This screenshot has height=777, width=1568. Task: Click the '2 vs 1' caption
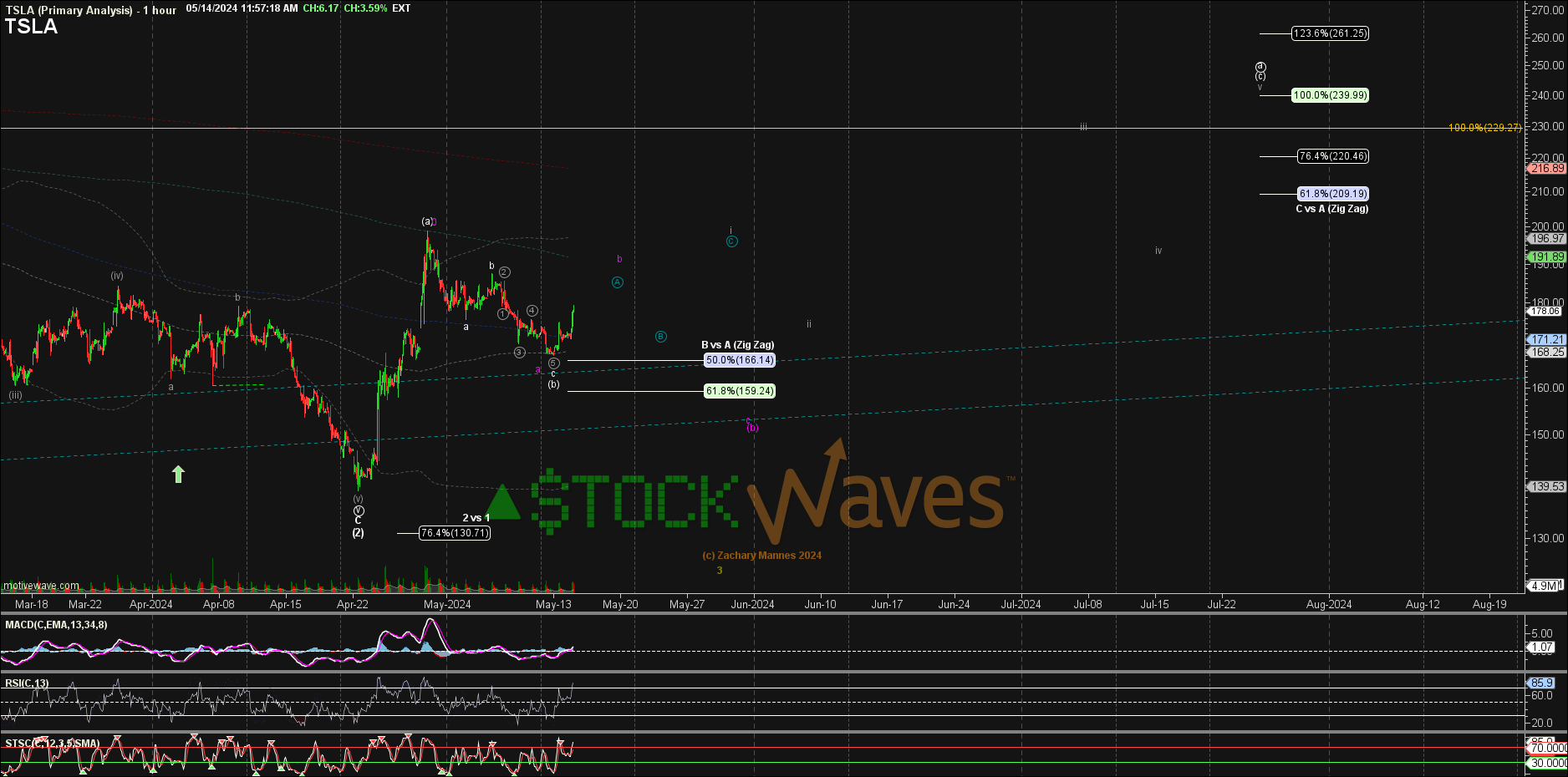476,518
